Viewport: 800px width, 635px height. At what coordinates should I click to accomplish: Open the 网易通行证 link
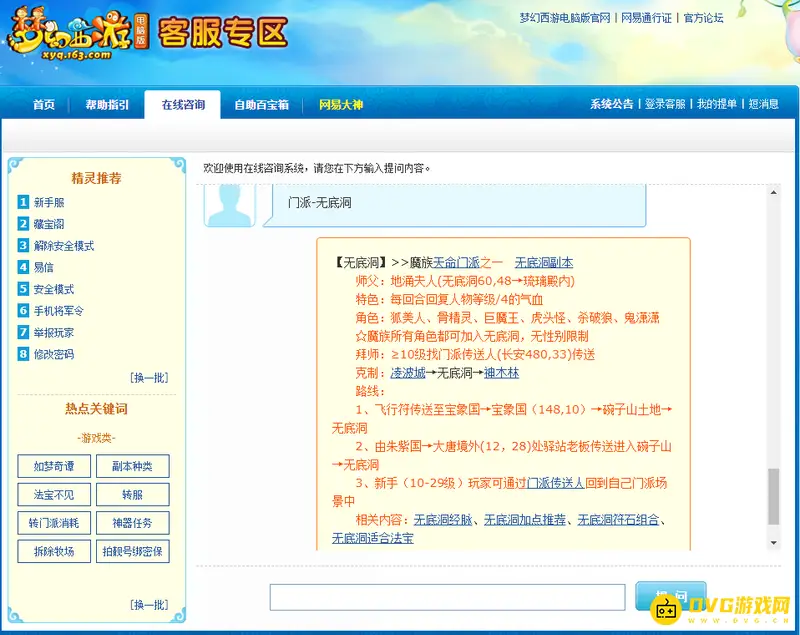[x=646, y=18]
